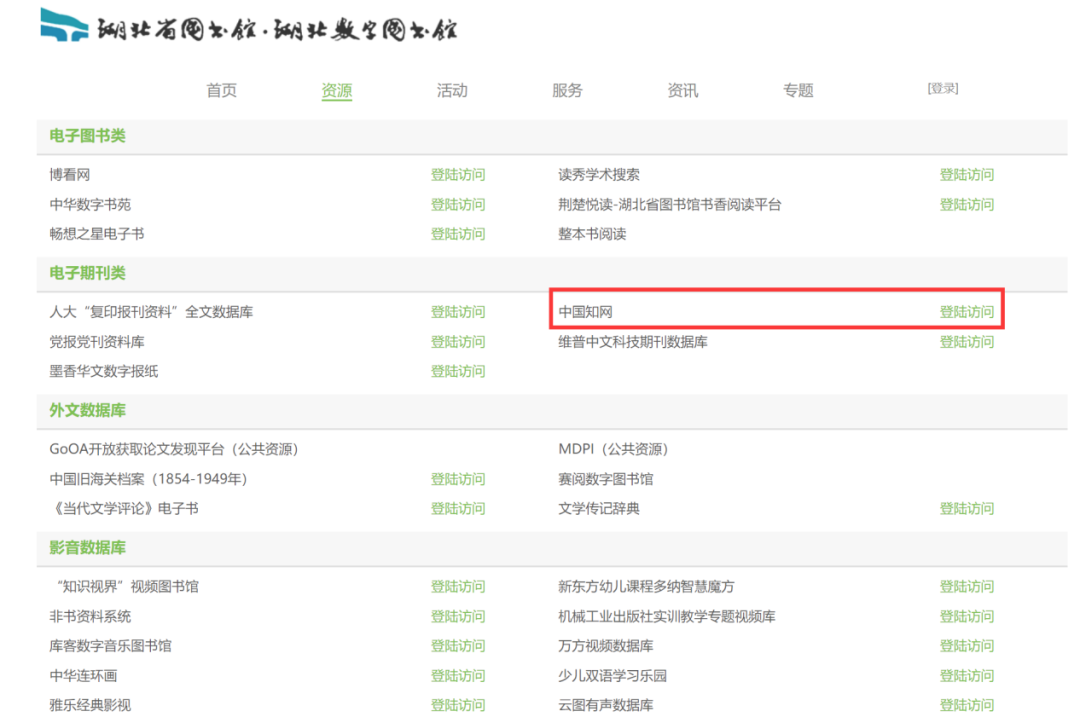Click 登陆访问 for 读秀学术搜索

click(x=967, y=175)
